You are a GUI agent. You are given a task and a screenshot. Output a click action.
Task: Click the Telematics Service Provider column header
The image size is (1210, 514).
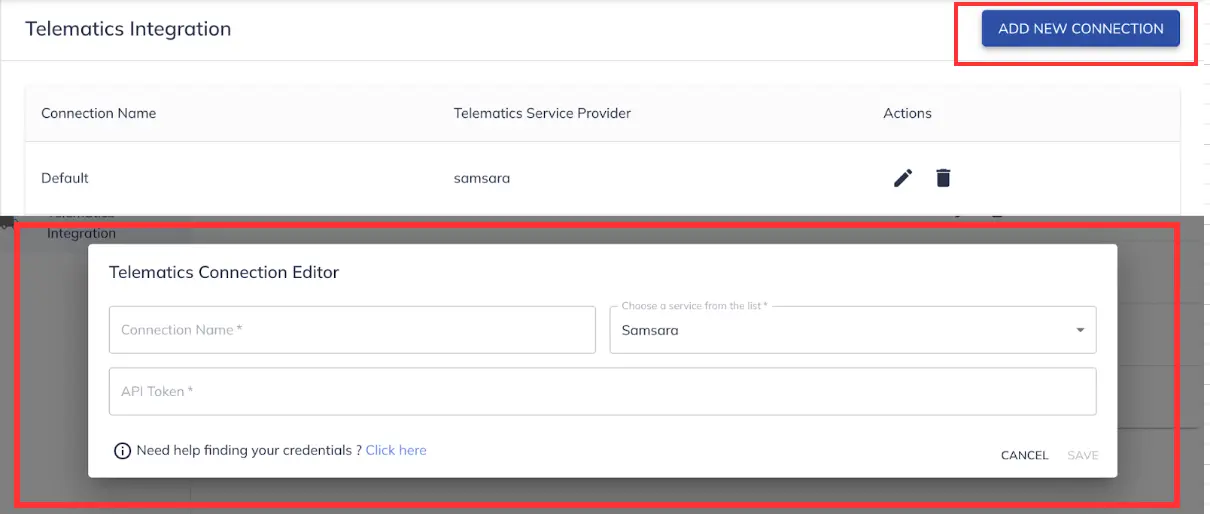pyautogui.click(x=542, y=113)
